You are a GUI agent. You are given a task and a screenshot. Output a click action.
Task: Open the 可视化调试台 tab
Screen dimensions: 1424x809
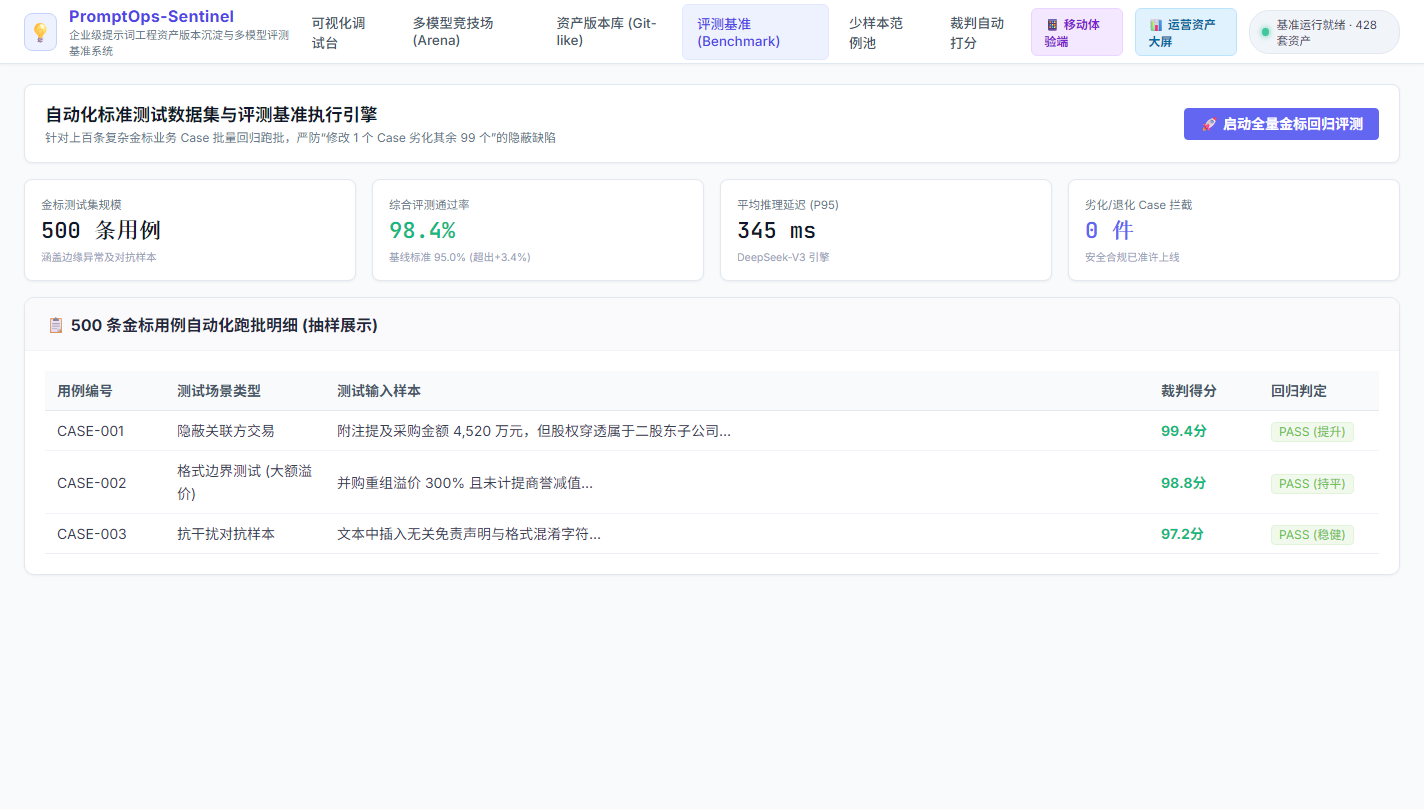click(x=343, y=32)
